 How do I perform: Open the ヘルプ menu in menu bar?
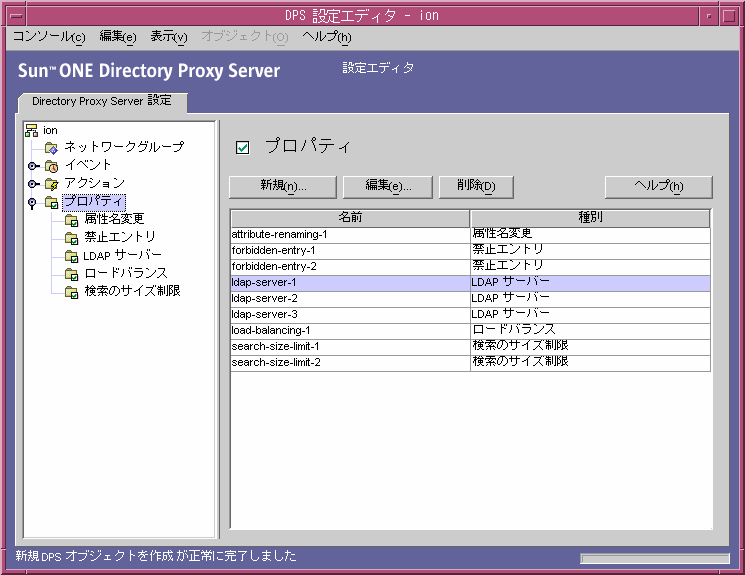(327, 37)
